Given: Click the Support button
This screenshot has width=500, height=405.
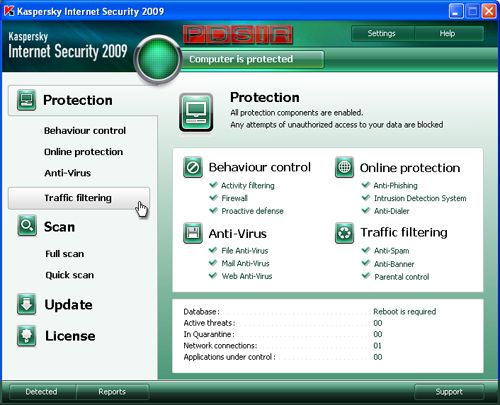Looking at the screenshot, I should point(449,392).
